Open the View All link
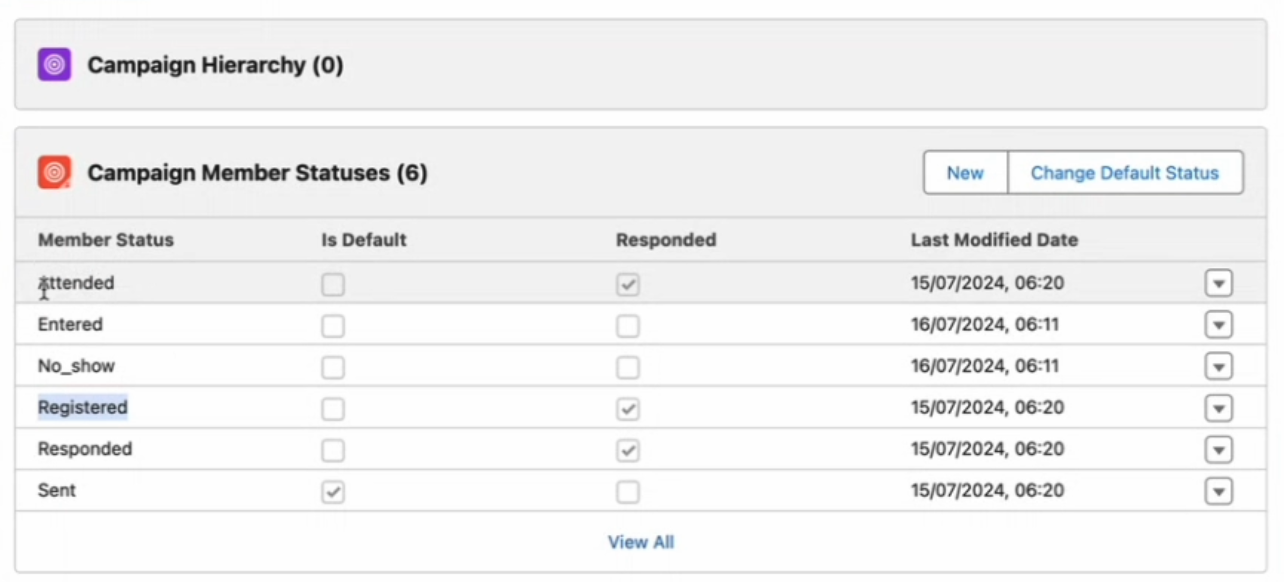This screenshot has height=582, width=1284. [x=641, y=542]
